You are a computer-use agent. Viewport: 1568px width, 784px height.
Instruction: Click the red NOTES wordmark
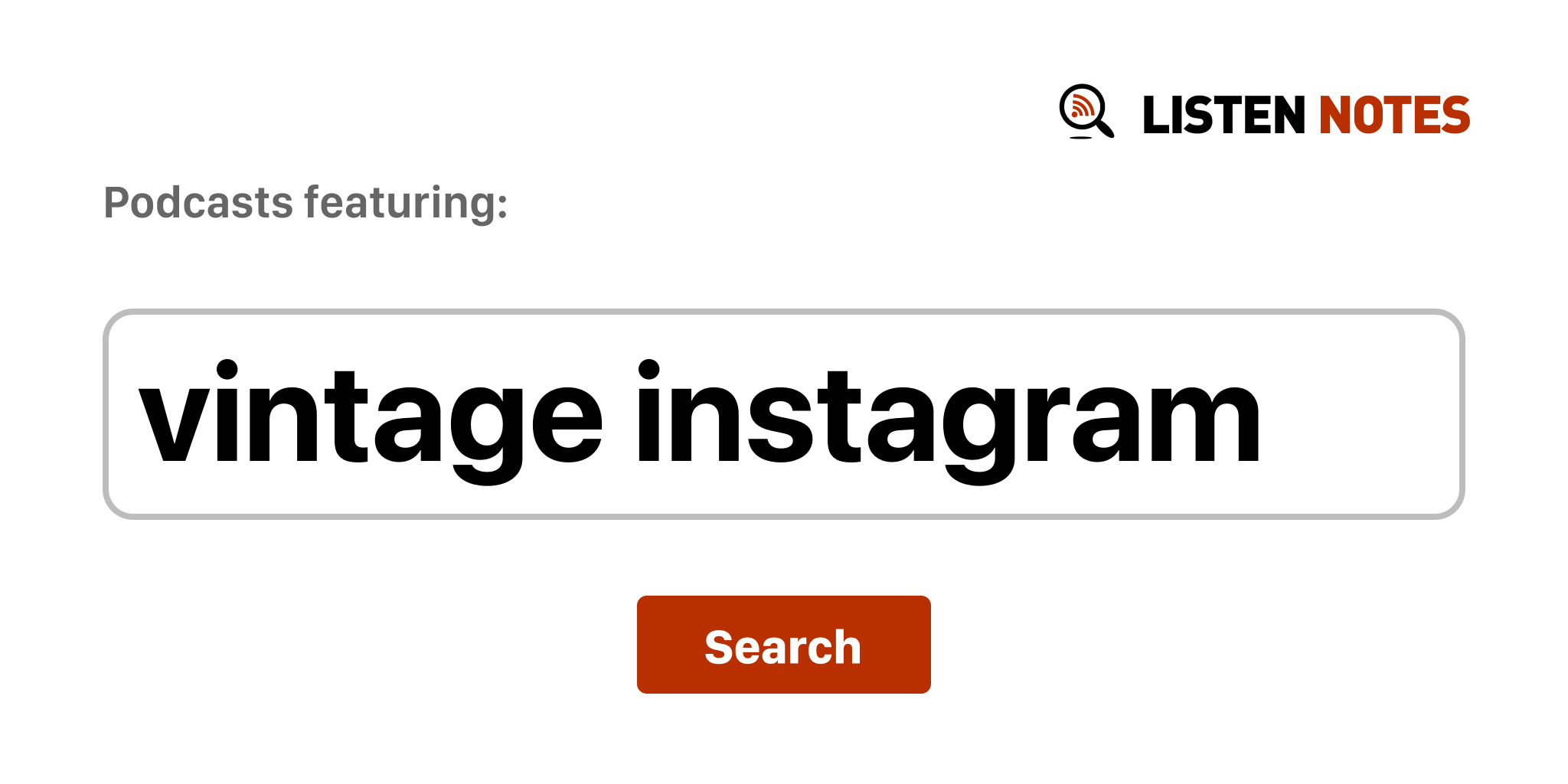click(x=1394, y=115)
